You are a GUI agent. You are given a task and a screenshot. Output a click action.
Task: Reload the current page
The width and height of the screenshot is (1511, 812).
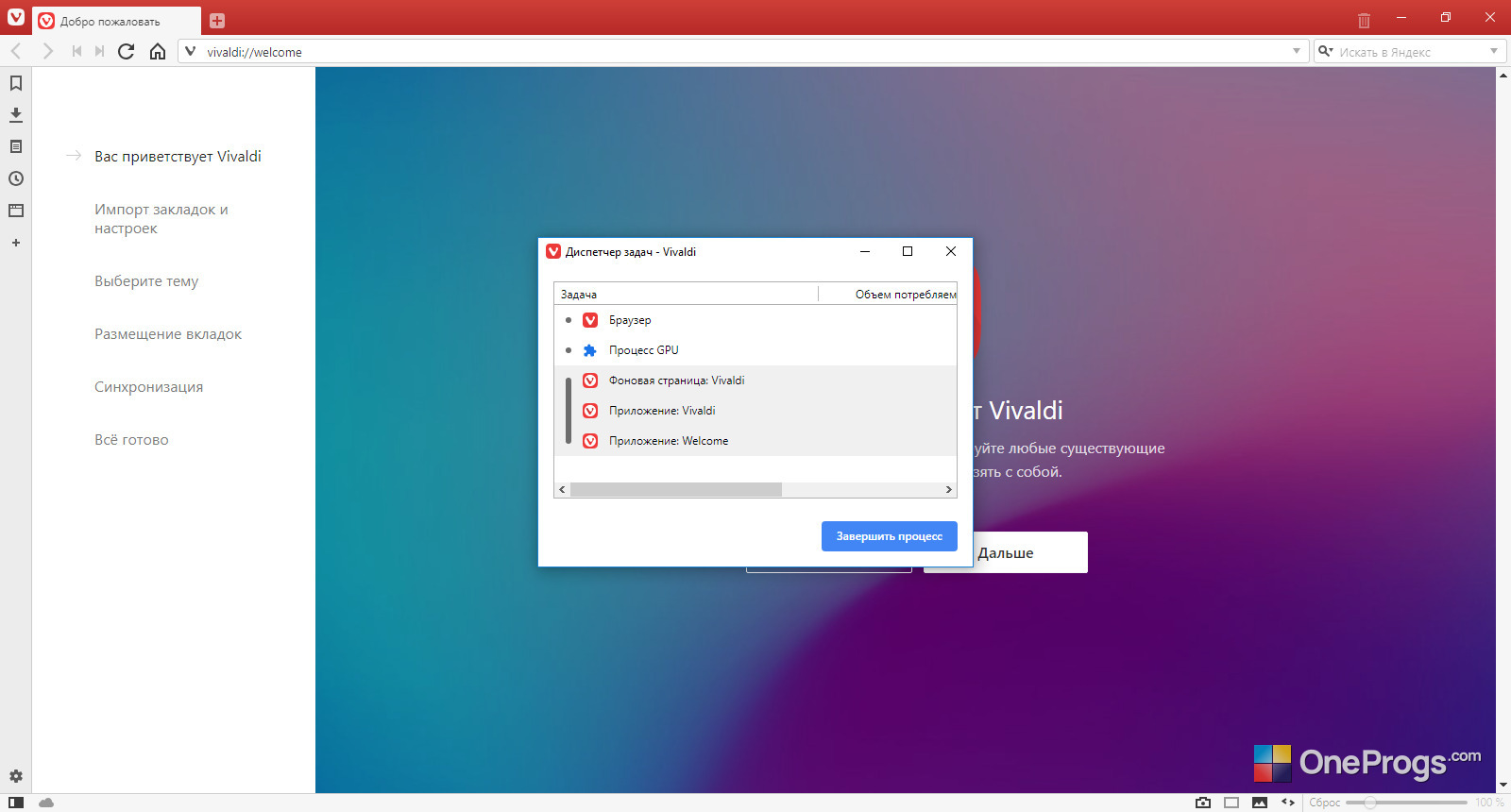127,51
